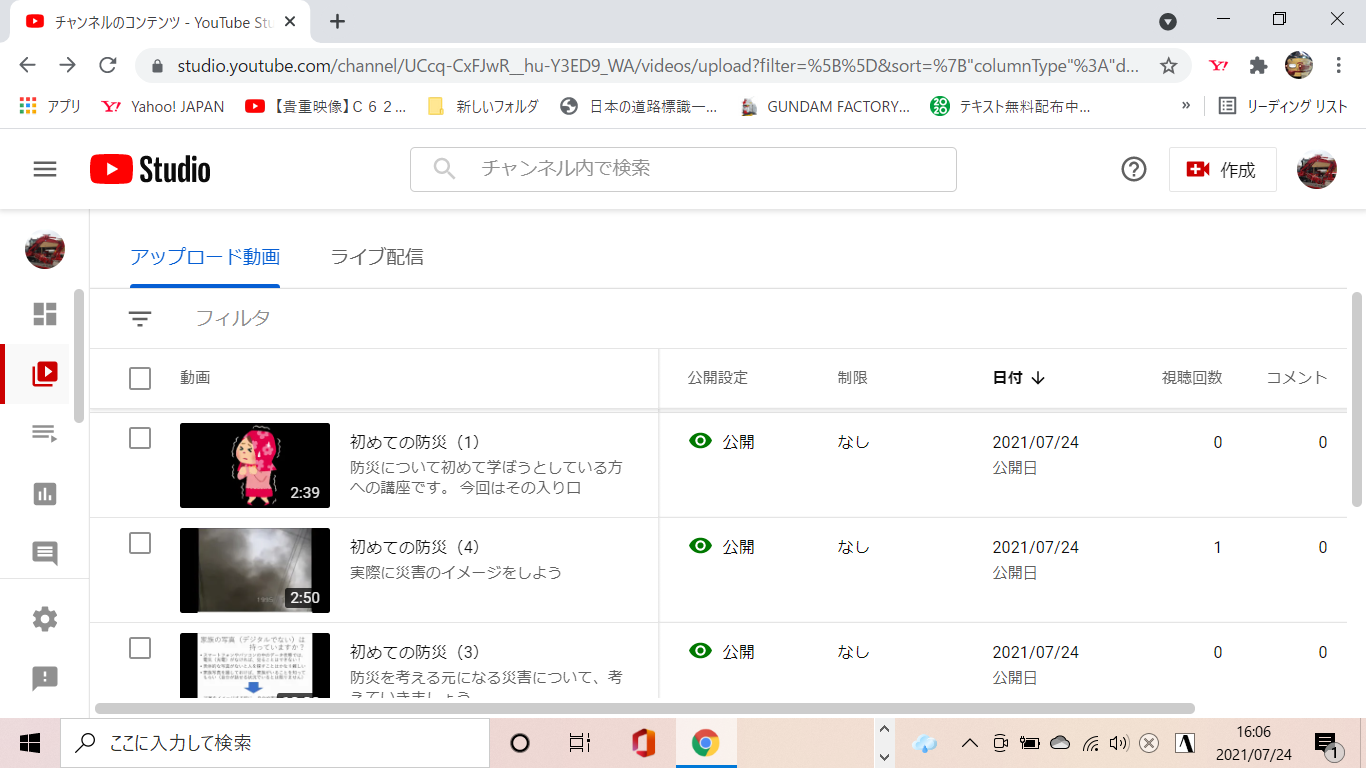Bookmark this page with star icon

coord(1168,66)
